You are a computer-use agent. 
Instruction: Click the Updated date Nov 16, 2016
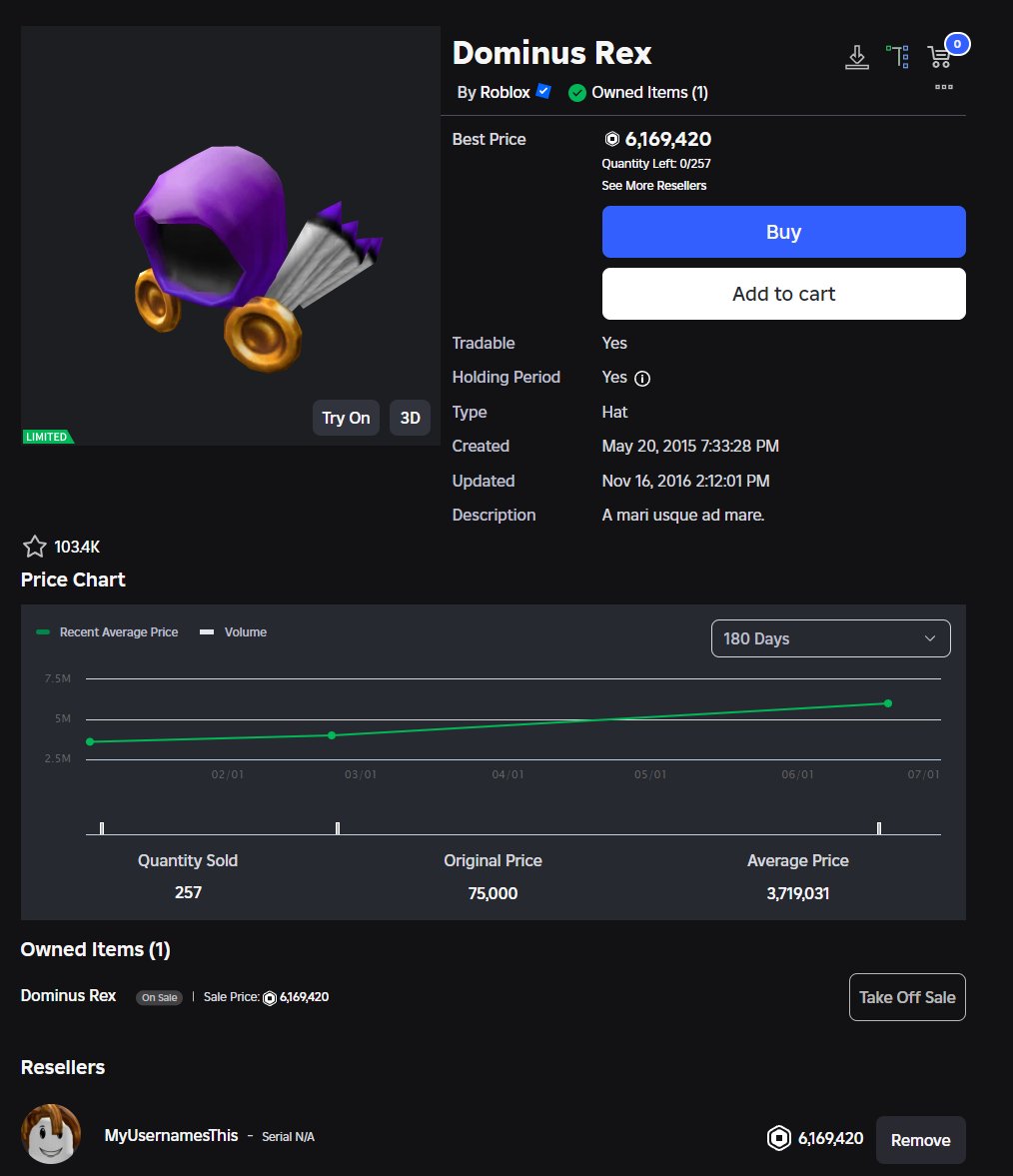pos(685,481)
